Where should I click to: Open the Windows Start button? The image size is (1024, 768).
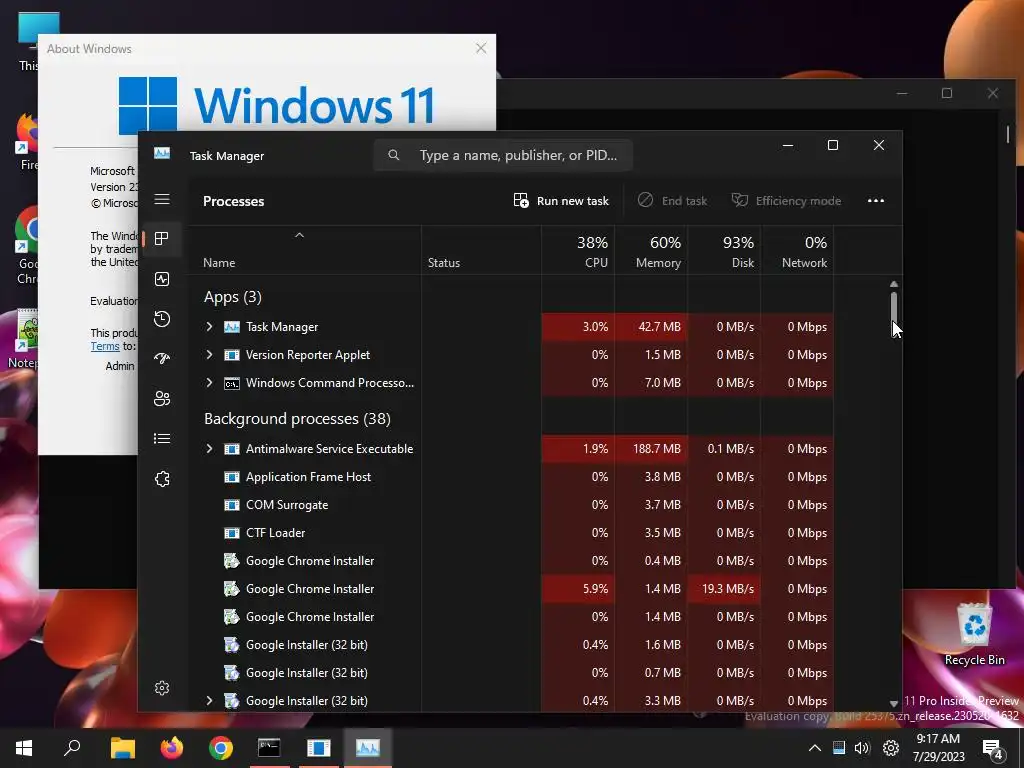(24, 748)
